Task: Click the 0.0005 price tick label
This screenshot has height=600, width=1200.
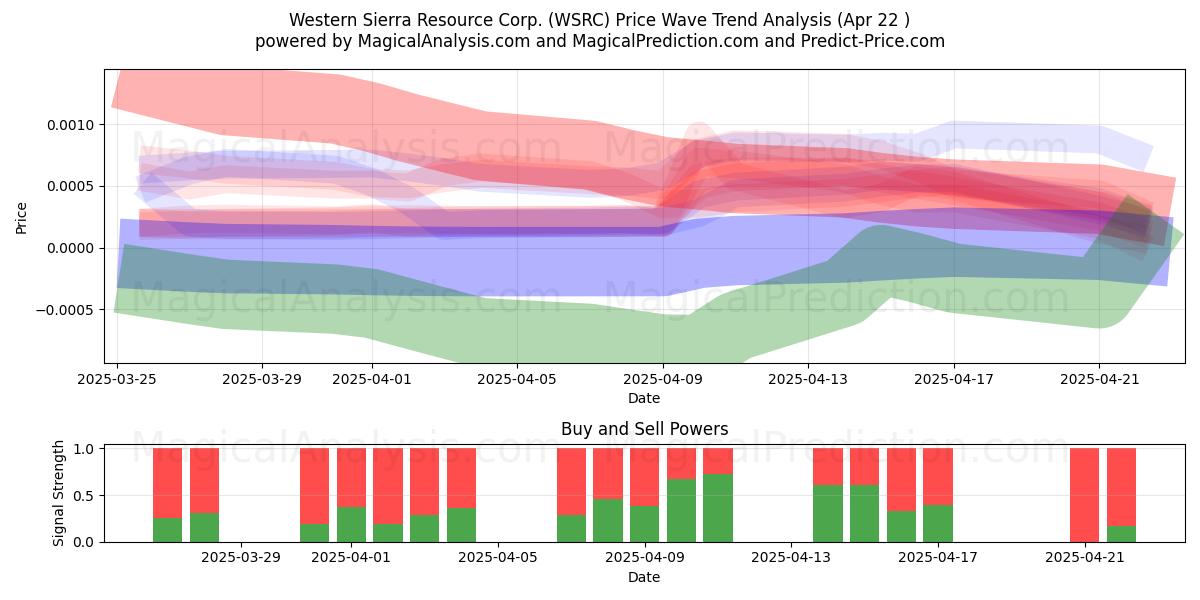Action: tap(72, 187)
